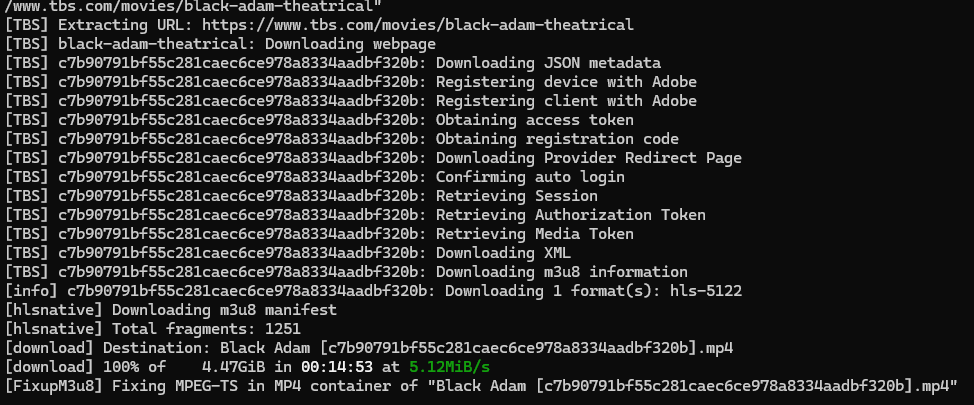The height and width of the screenshot is (405, 974).
Task: Click the 'Registering device with Adobe' message
Action: pos(566,81)
